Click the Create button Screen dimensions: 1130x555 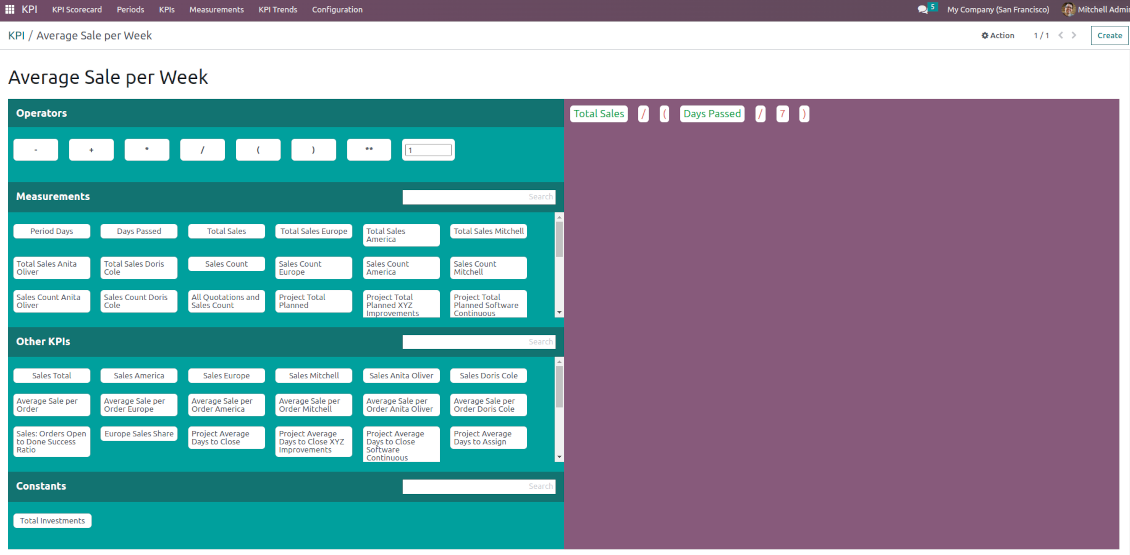click(1109, 35)
